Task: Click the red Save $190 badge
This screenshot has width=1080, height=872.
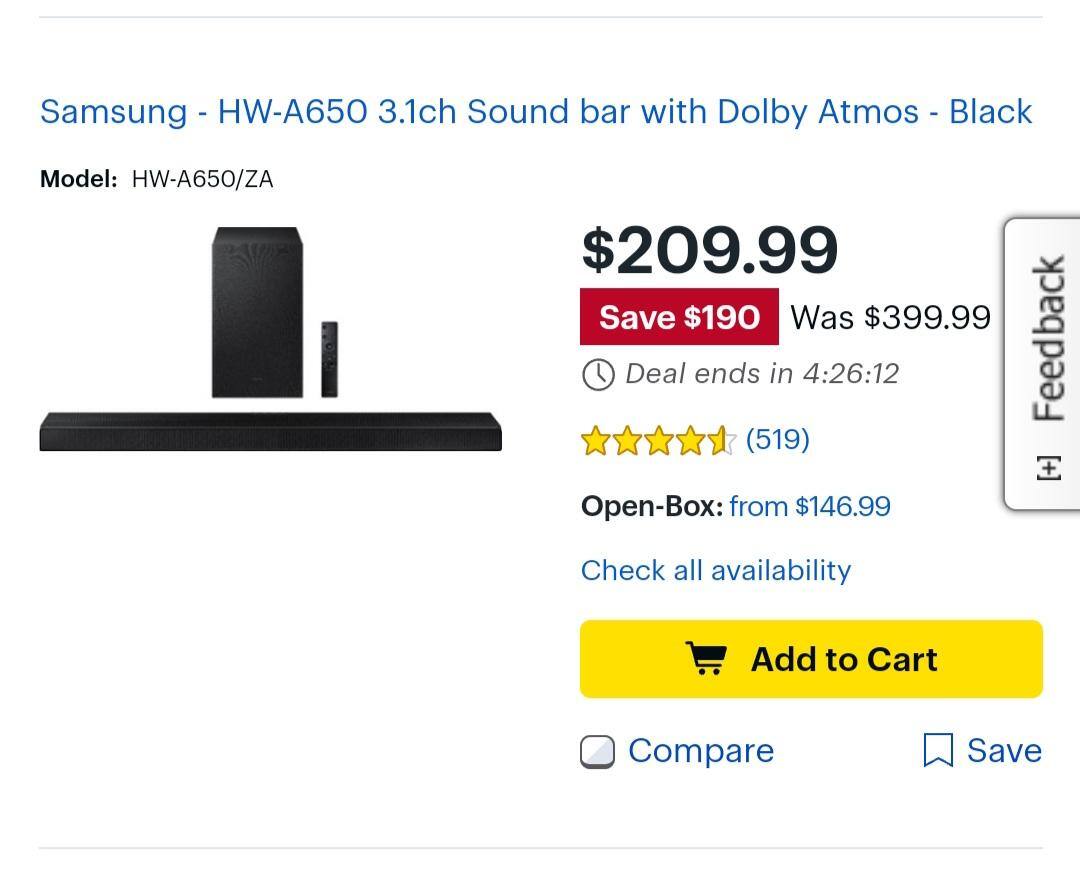Action: pyautogui.click(x=679, y=317)
